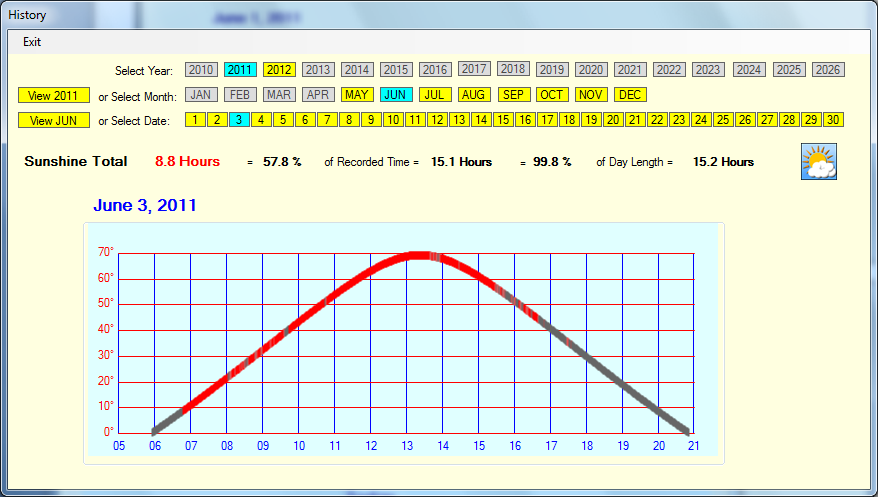Select the JAN month button
The image size is (878, 497).
pos(201,95)
